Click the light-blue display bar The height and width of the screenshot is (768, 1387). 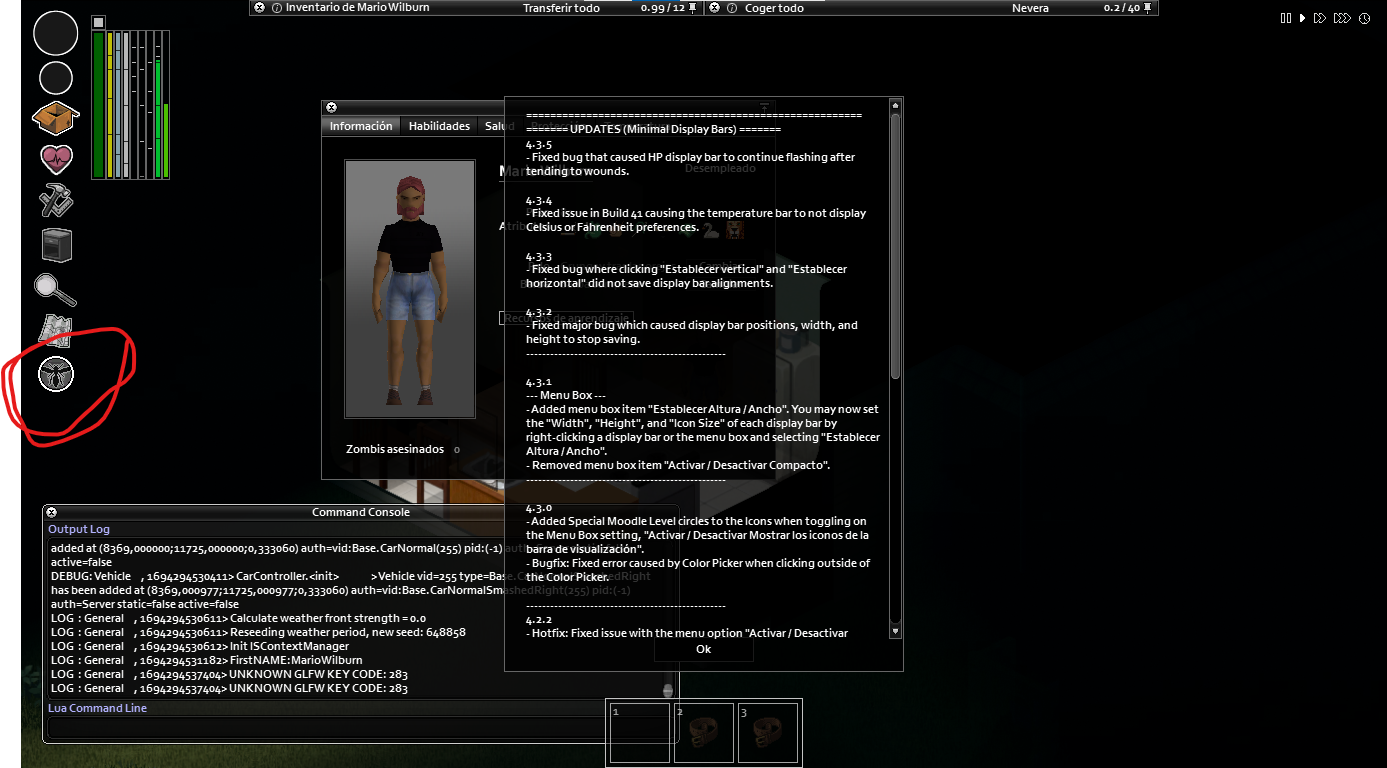click(x=118, y=105)
